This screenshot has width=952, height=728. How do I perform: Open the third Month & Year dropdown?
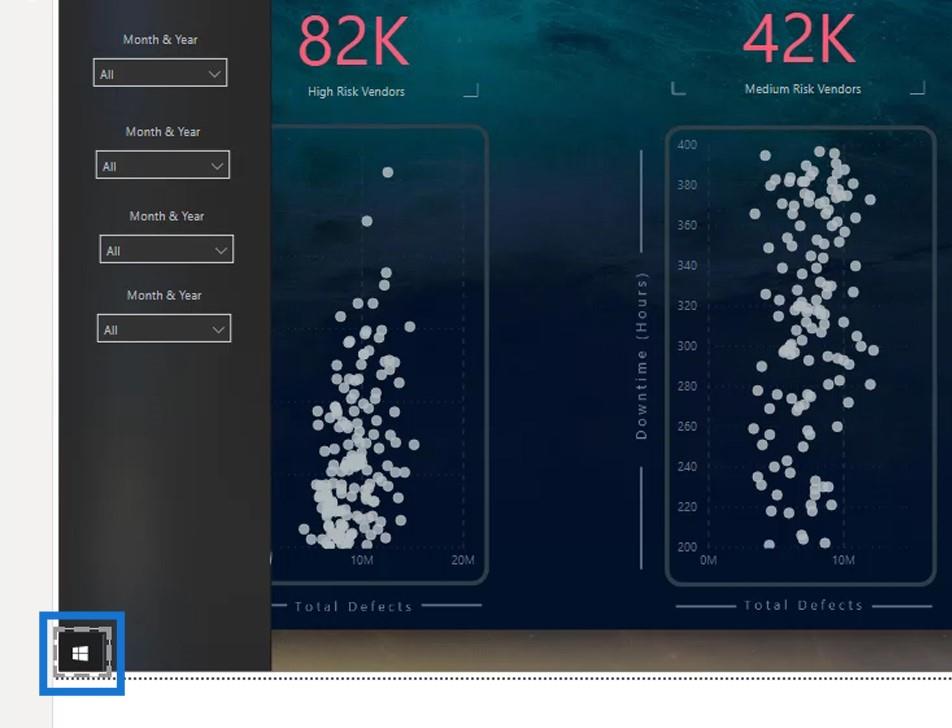[166, 250]
